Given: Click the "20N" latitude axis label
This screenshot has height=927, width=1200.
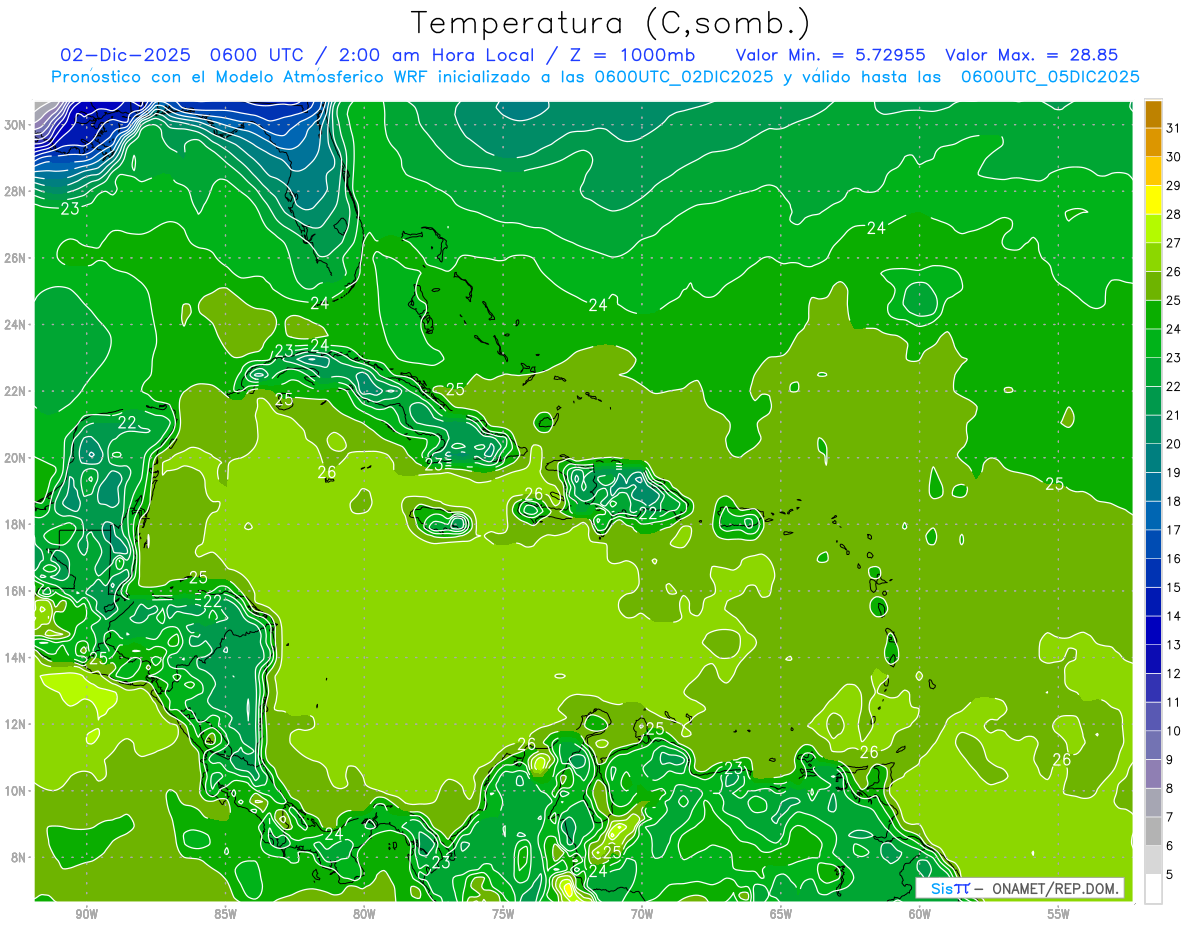Looking at the screenshot, I should coord(17,458).
